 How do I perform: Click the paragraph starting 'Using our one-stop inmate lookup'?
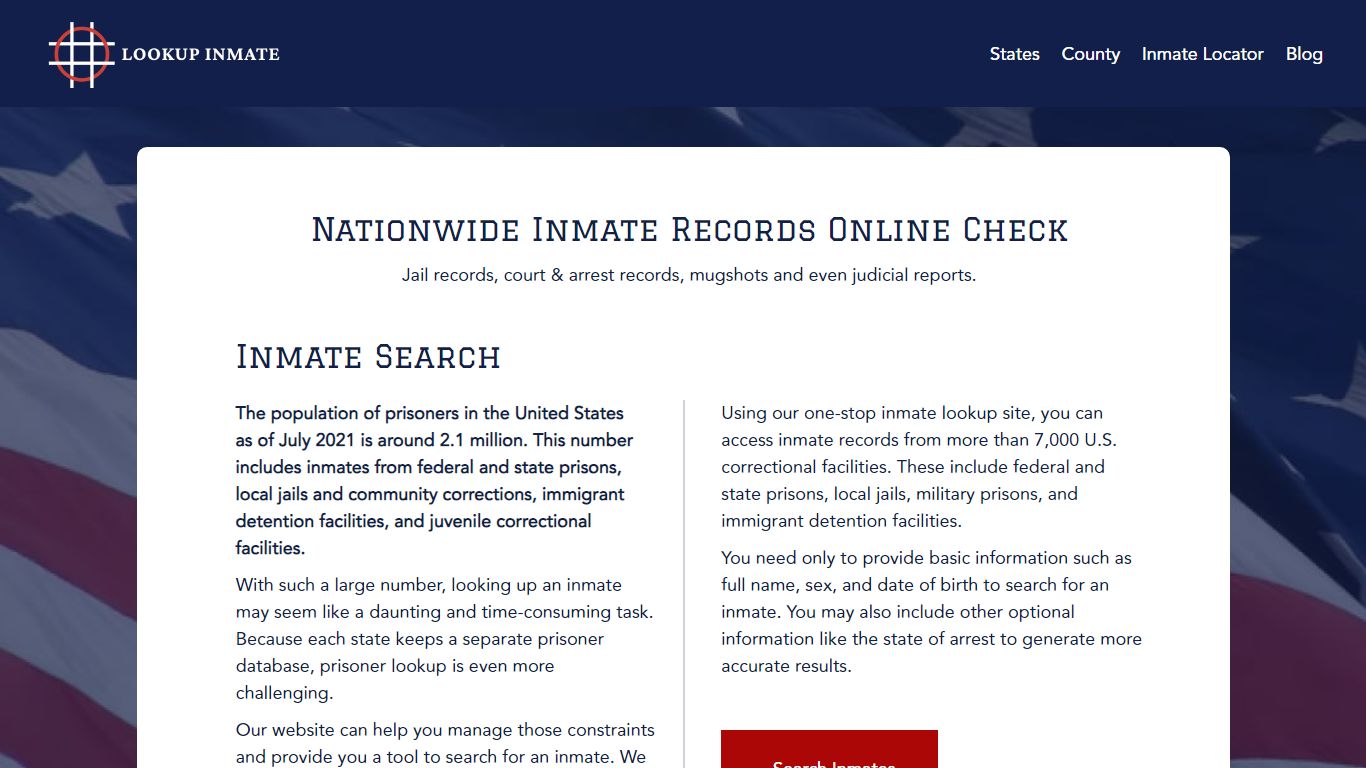coord(920,467)
